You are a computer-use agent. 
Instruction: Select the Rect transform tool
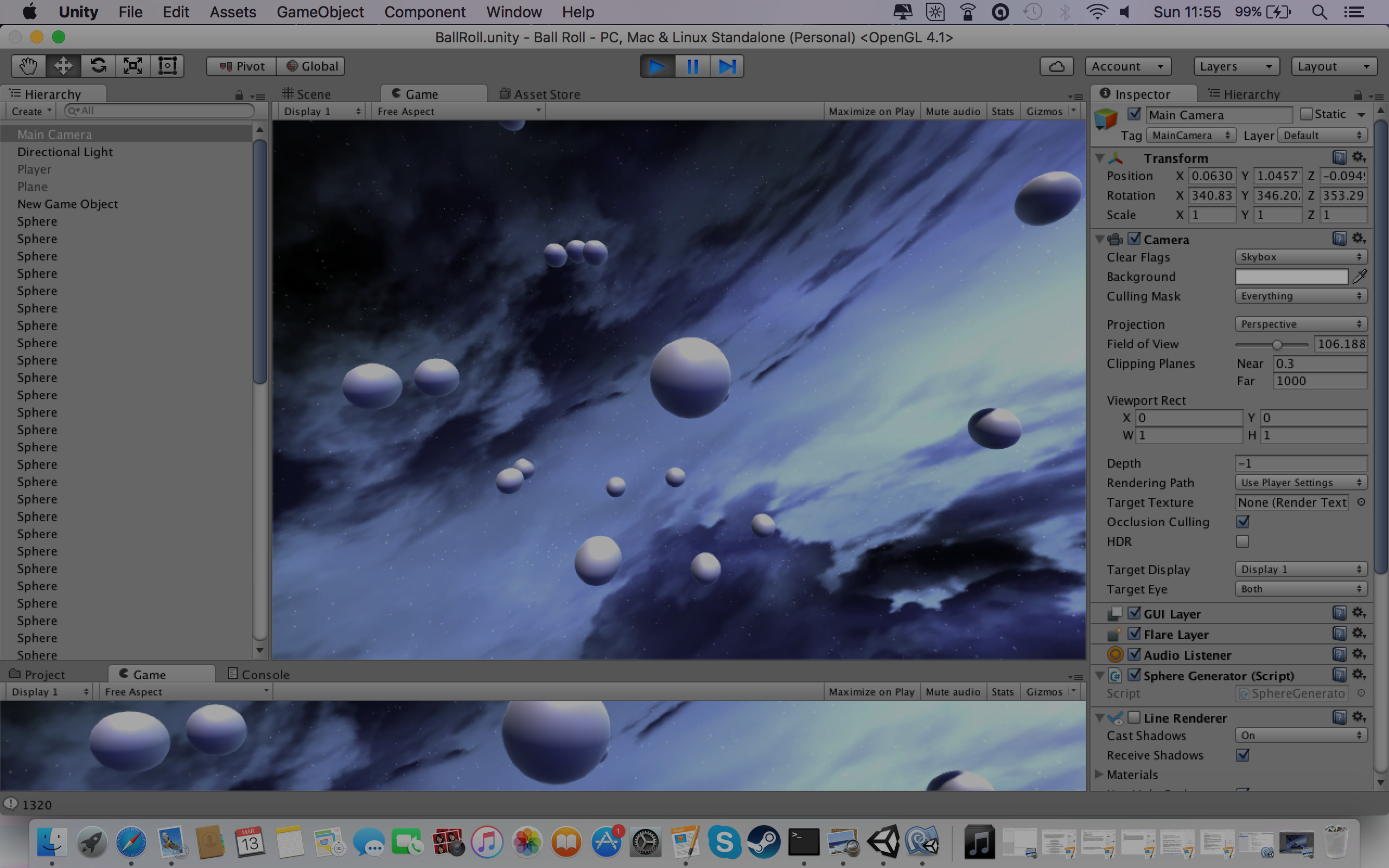pyautogui.click(x=167, y=66)
